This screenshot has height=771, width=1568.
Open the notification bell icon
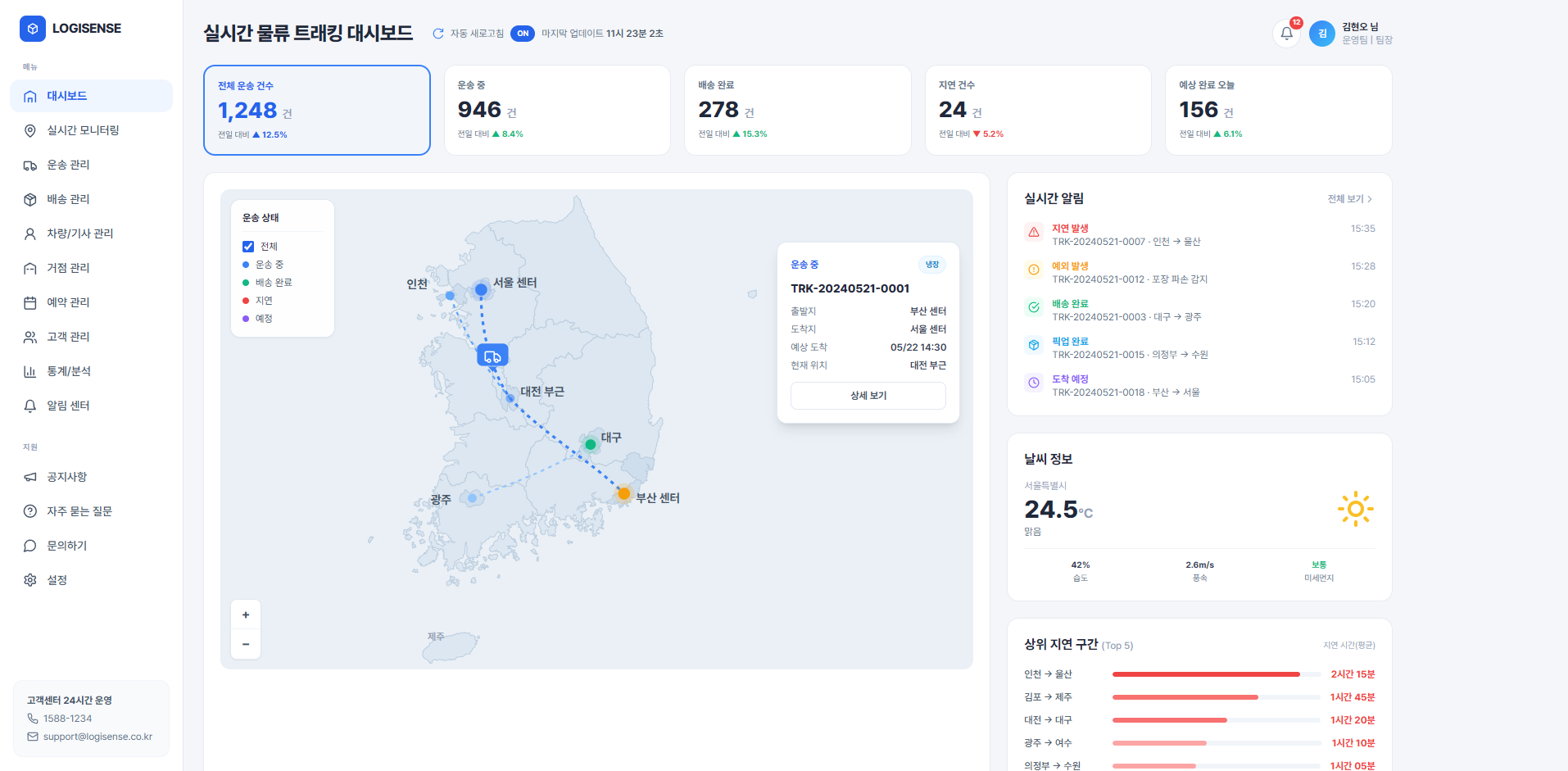point(1286,34)
